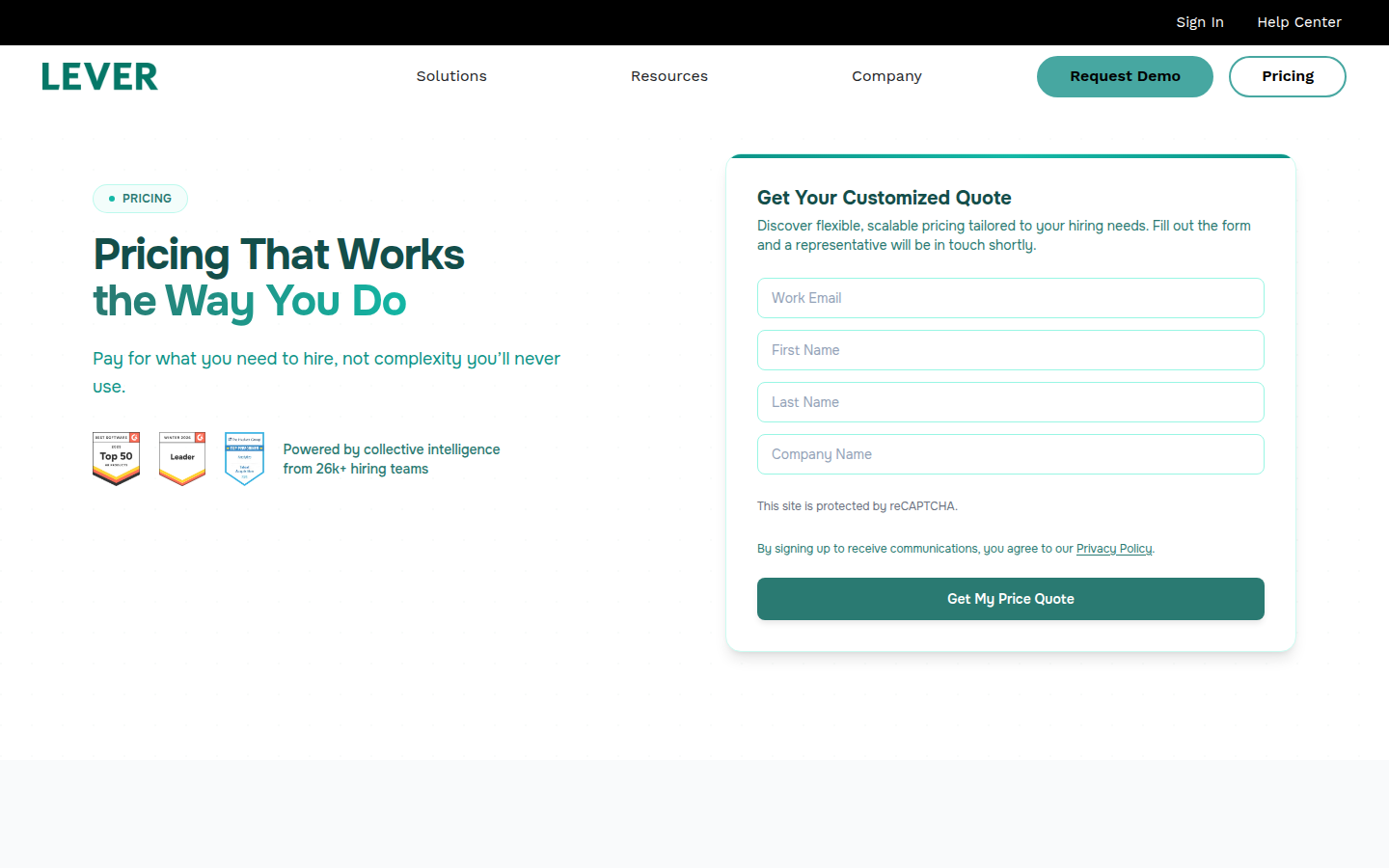
Task: Open the Solutions menu
Action: 451,76
